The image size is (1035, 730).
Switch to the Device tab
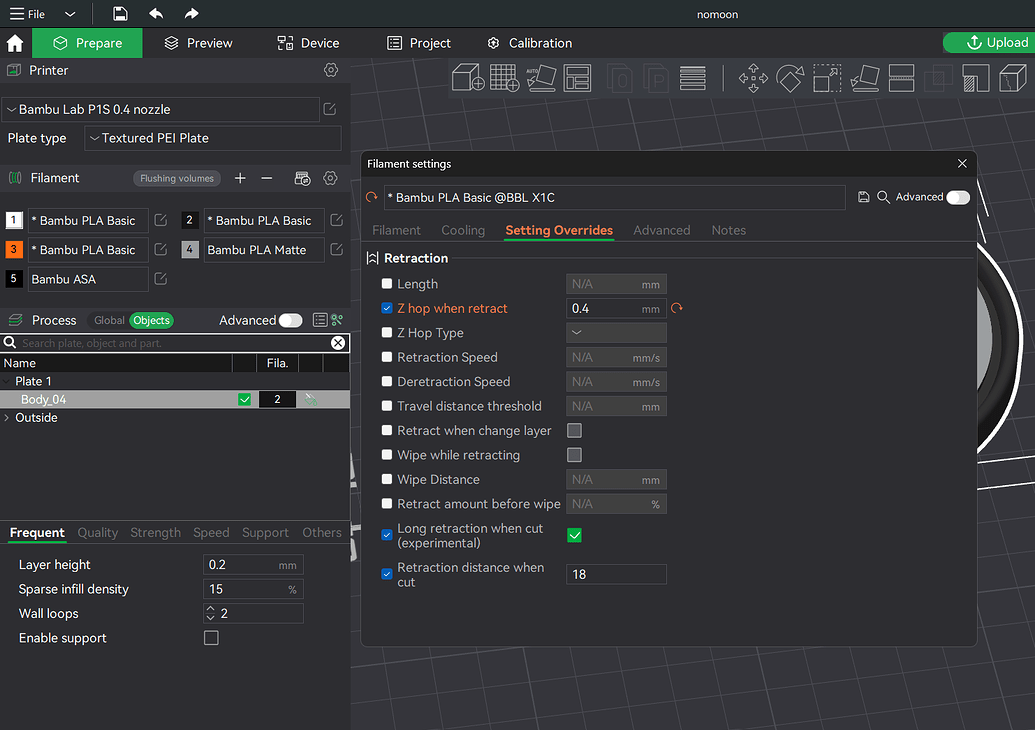coord(308,44)
